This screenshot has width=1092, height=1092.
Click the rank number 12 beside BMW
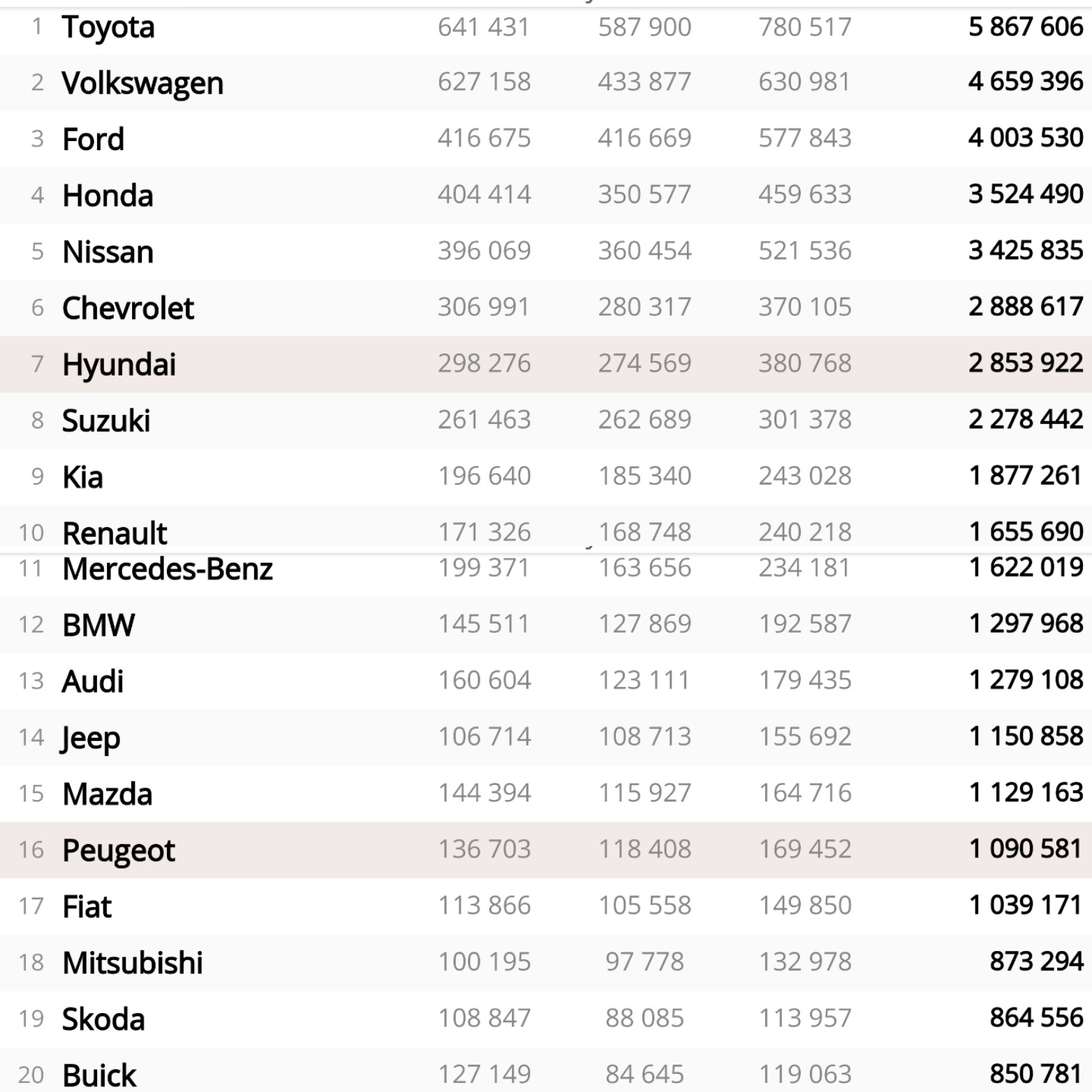click(x=31, y=625)
